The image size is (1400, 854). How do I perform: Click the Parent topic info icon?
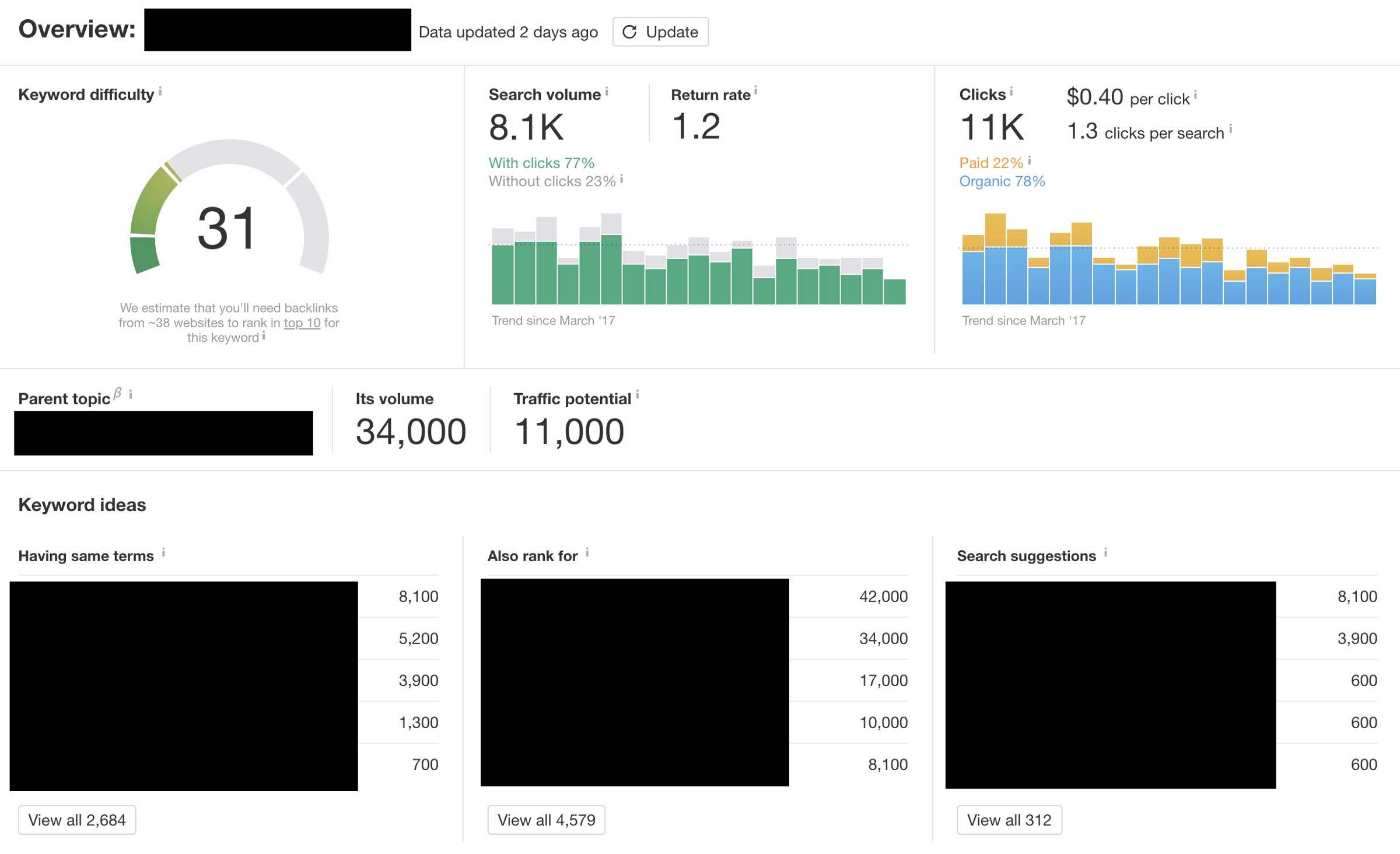131,395
